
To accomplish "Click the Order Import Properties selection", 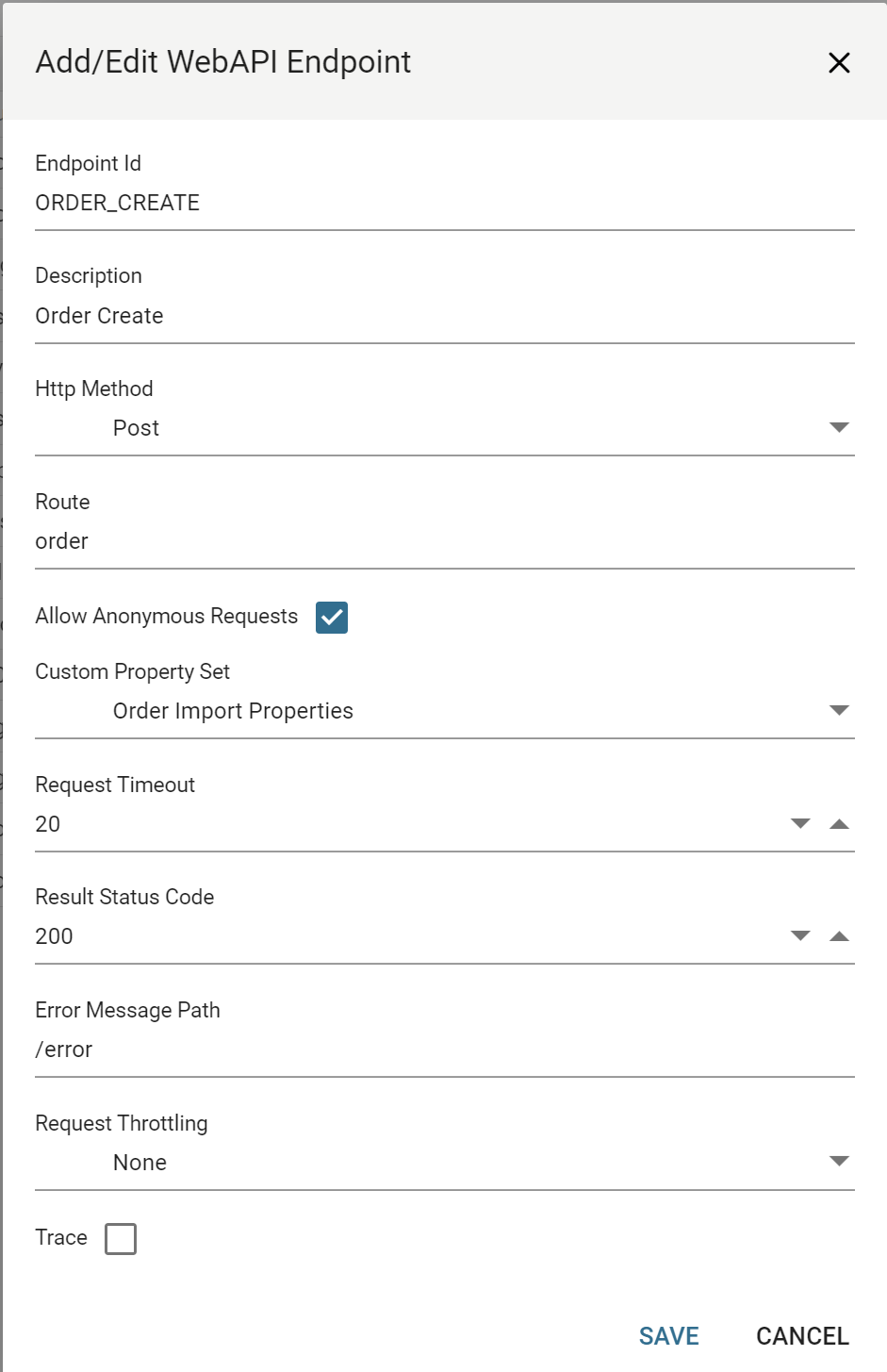I will pyautogui.click(x=233, y=712).
